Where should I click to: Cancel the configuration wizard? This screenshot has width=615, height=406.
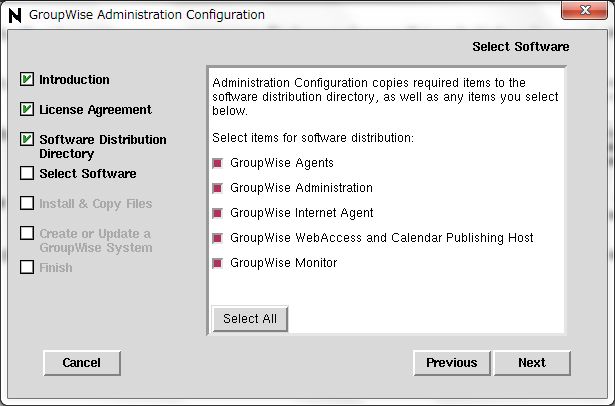point(82,362)
